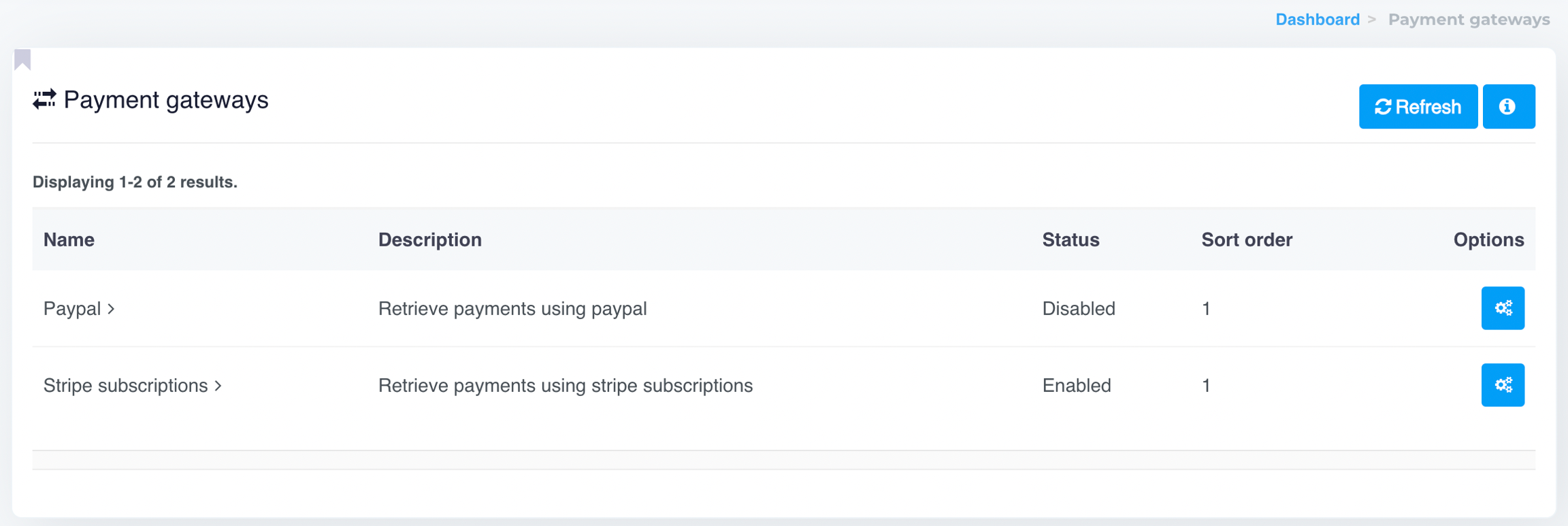The height and width of the screenshot is (526, 1568).
Task: Click the 'Retrieve payments using paypal' description
Action: pyautogui.click(x=512, y=309)
